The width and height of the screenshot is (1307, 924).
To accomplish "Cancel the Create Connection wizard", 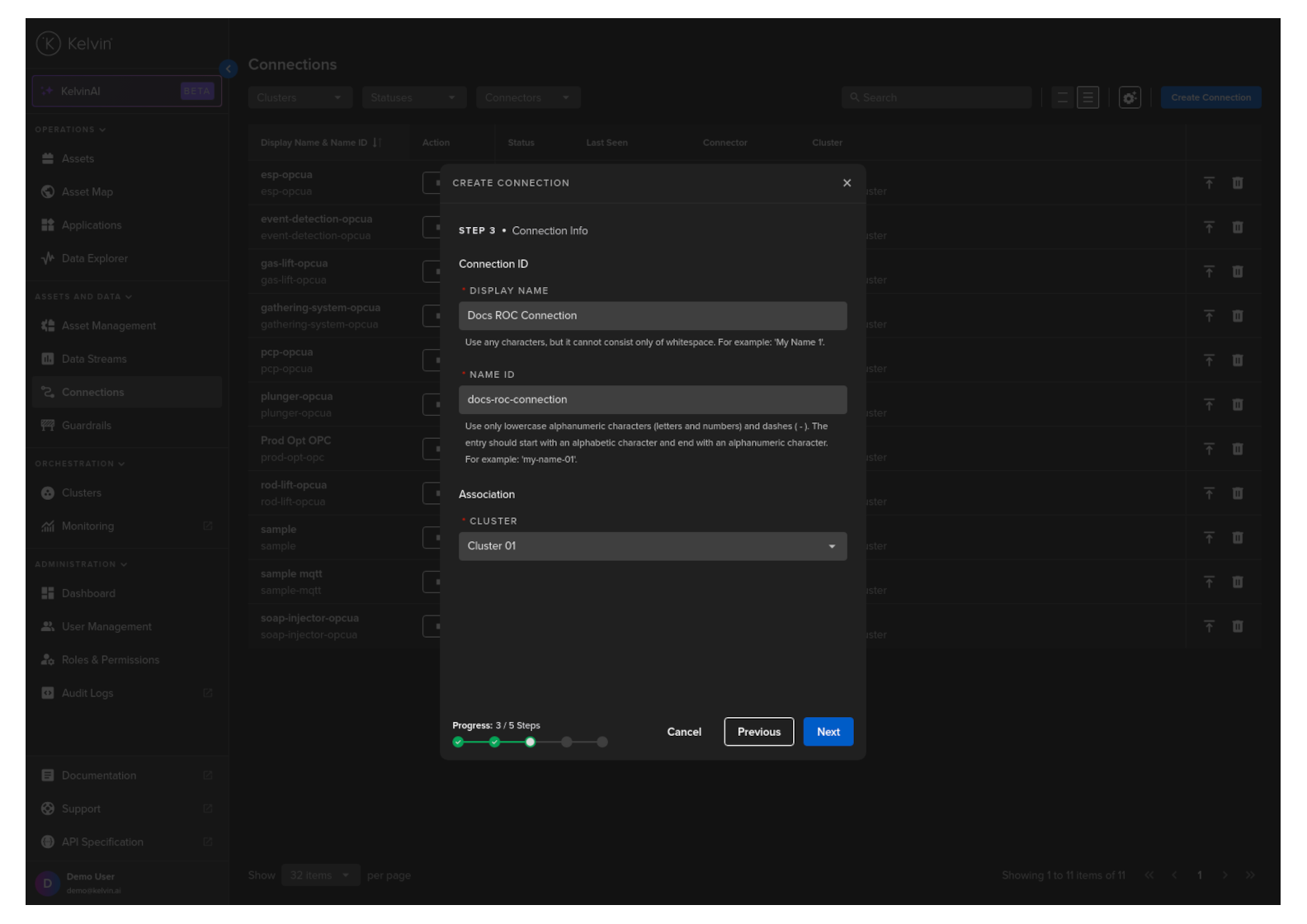I will (683, 732).
